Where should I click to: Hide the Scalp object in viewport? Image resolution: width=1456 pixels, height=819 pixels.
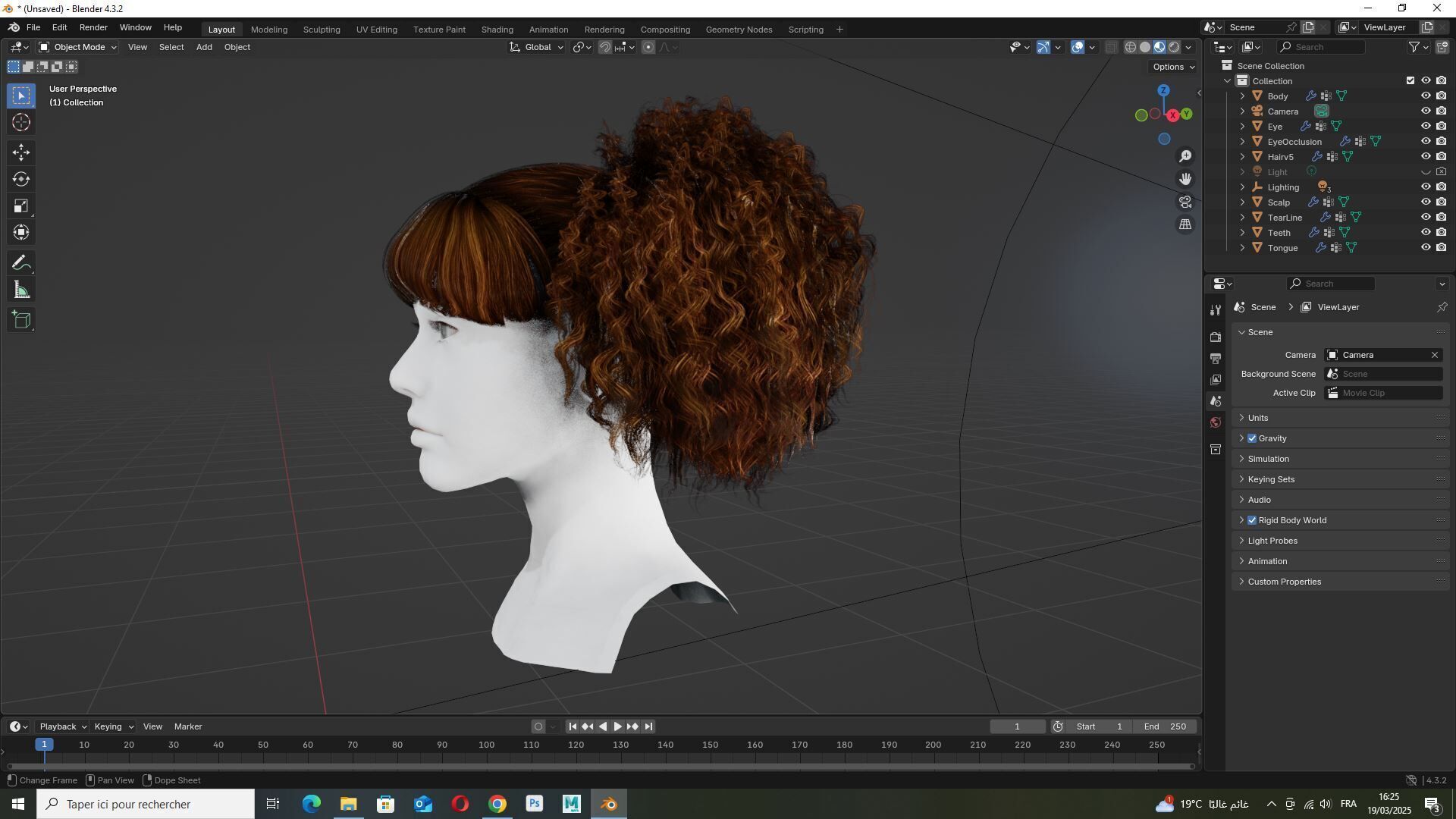(x=1426, y=202)
